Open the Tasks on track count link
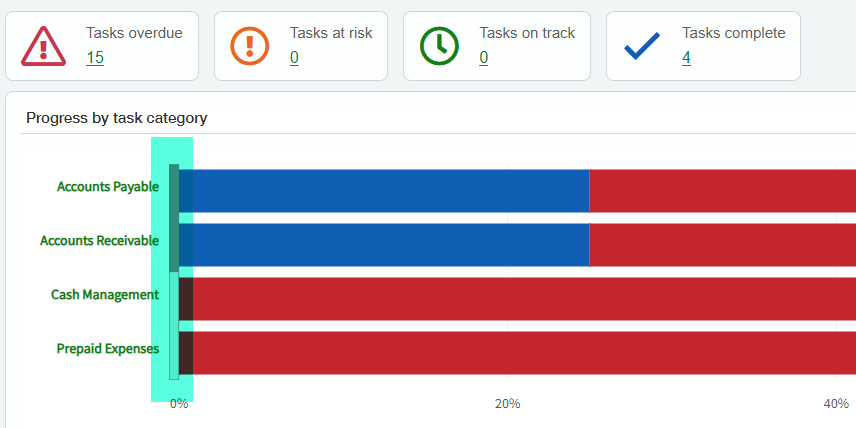Screen dimensions: 856x428 pyautogui.click(x=484, y=57)
